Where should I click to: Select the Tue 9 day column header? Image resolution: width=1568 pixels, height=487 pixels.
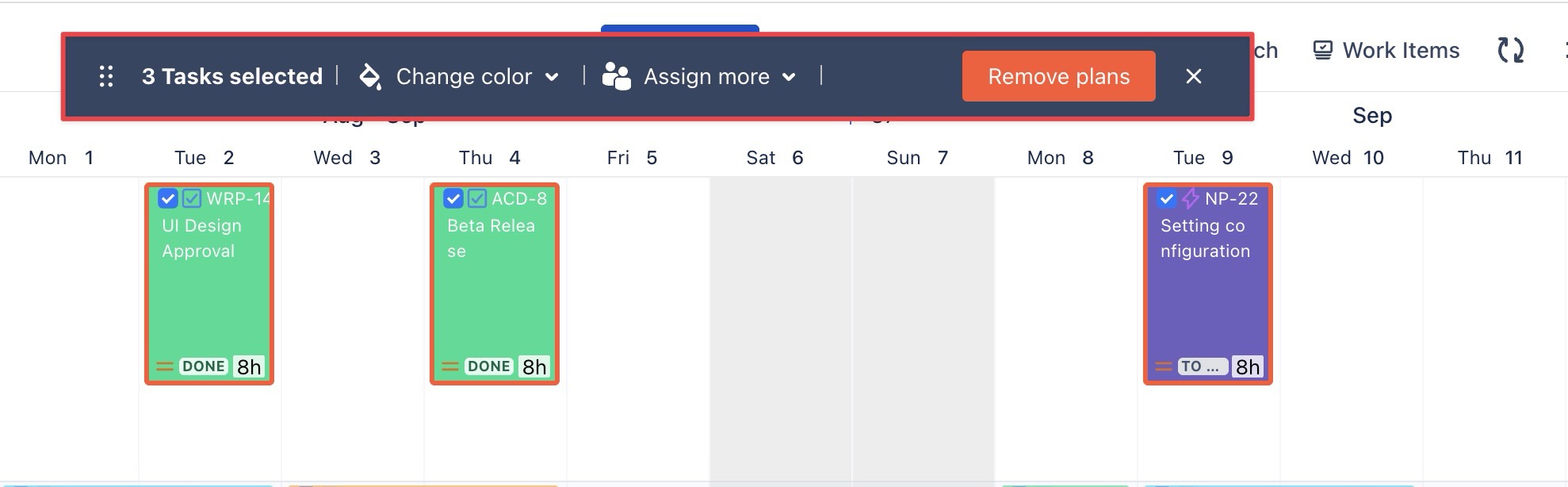(1203, 158)
